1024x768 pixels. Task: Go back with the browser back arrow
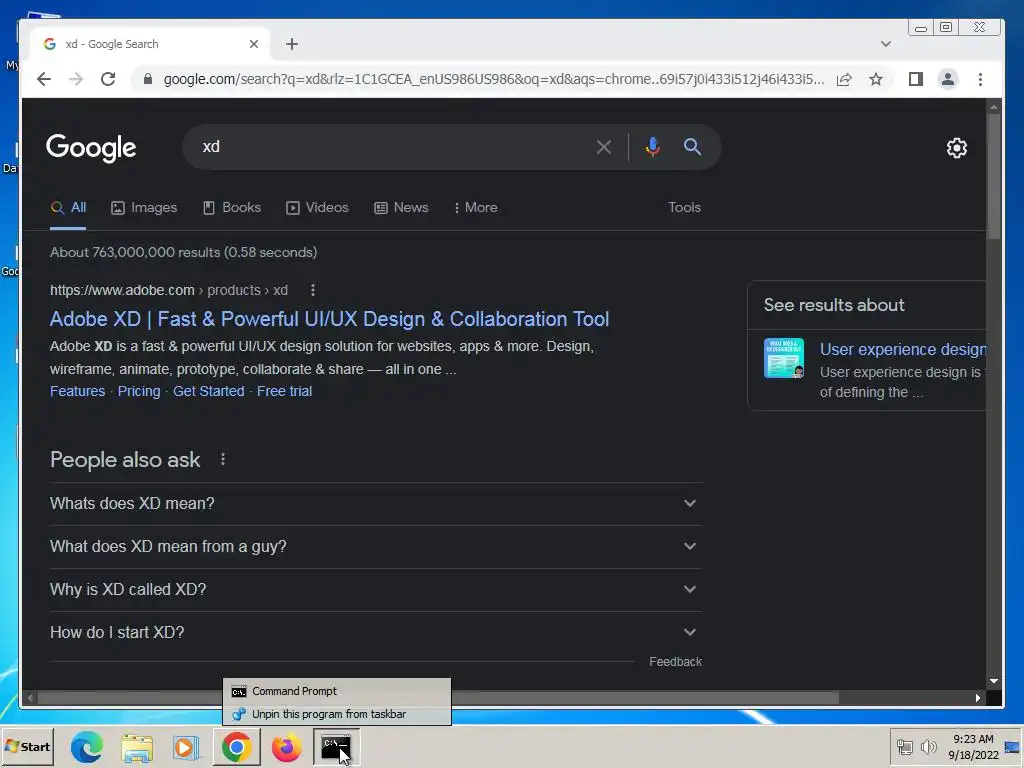pyautogui.click(x=44, y=79)
